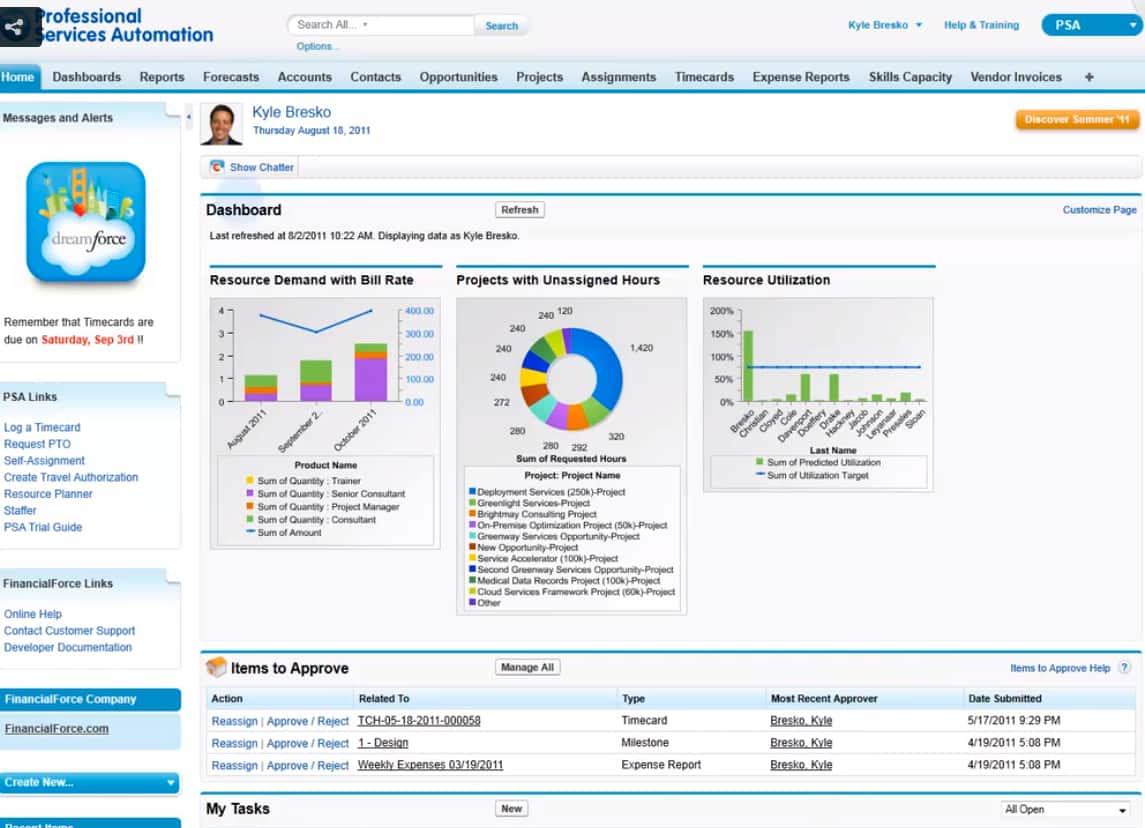Open the Resource Planner link
1145x828 pixels.
point(48,494)
